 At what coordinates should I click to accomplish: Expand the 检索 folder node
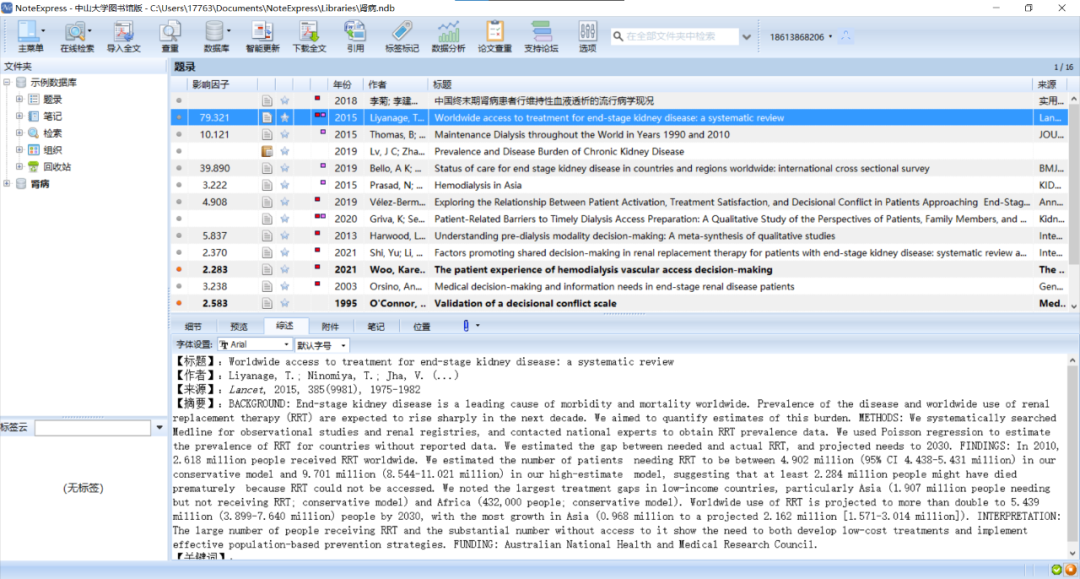tap(19, 134)
